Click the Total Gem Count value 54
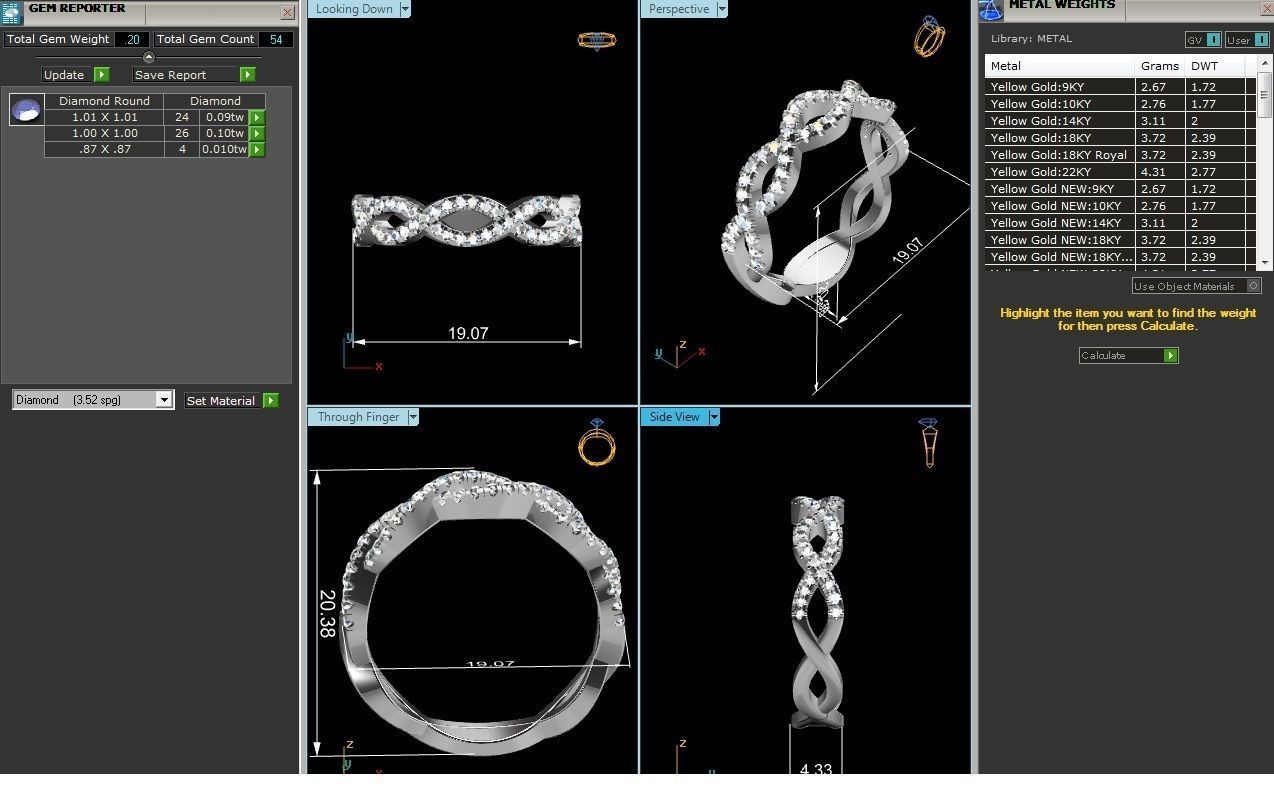This screenshot has width=1274, height=794. (x=275, y=39)
